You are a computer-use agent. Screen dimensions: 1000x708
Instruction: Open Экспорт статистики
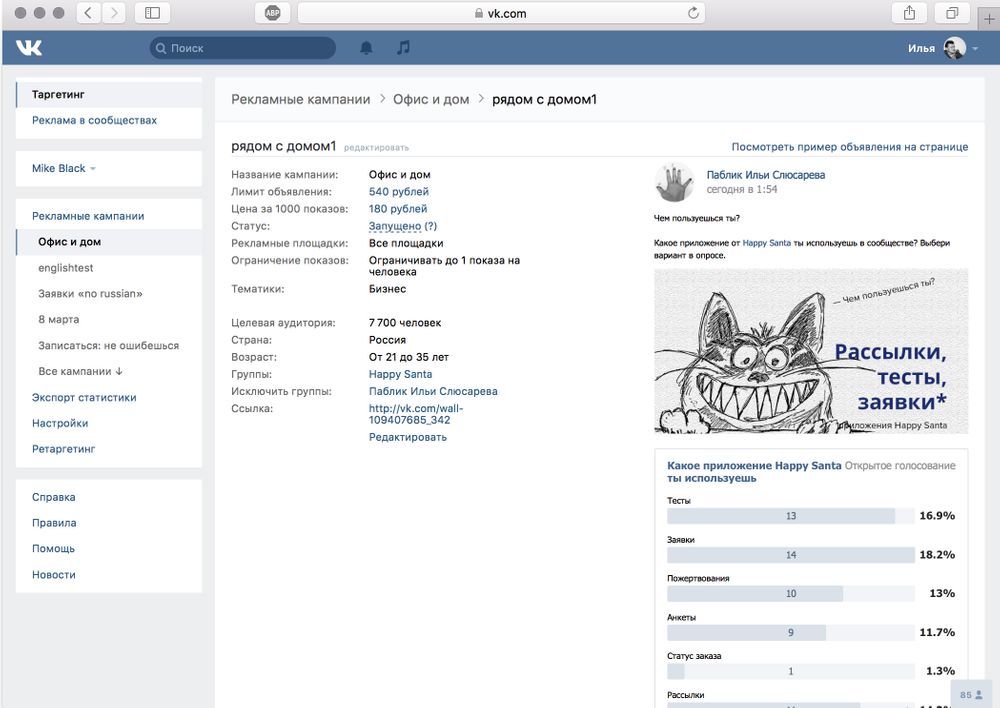coord(84,397)
